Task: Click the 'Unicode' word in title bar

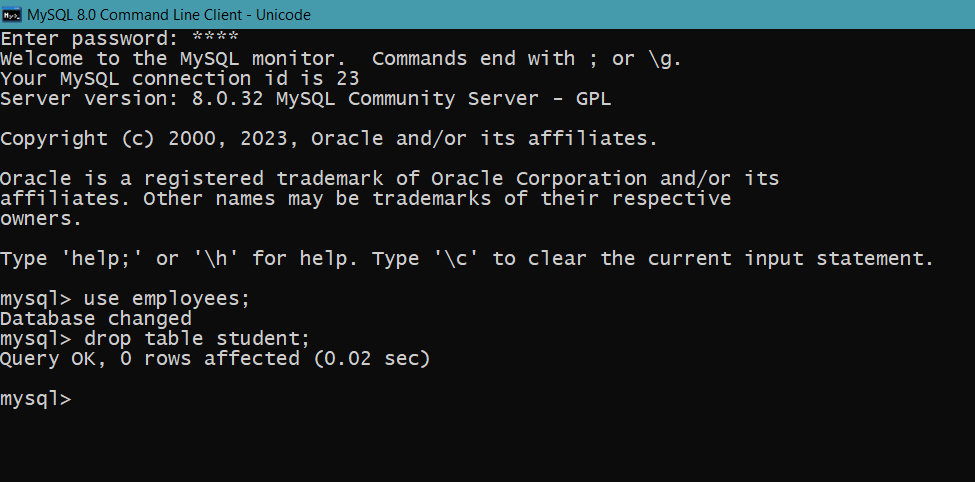Action: click(287, 14)
